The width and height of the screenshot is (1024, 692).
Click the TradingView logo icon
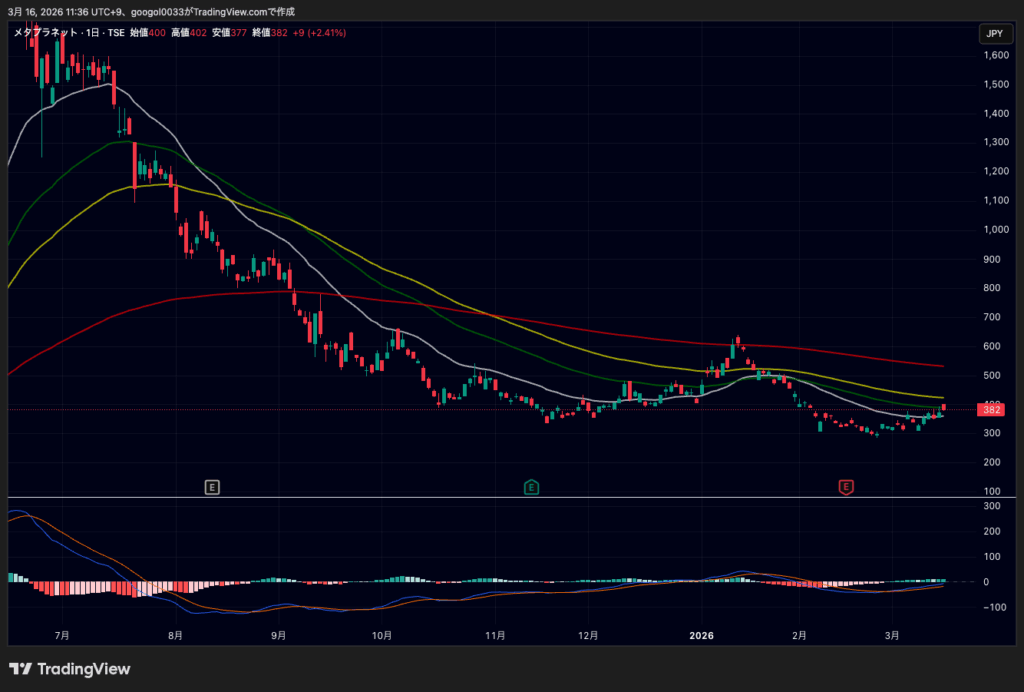pos(19,669)
